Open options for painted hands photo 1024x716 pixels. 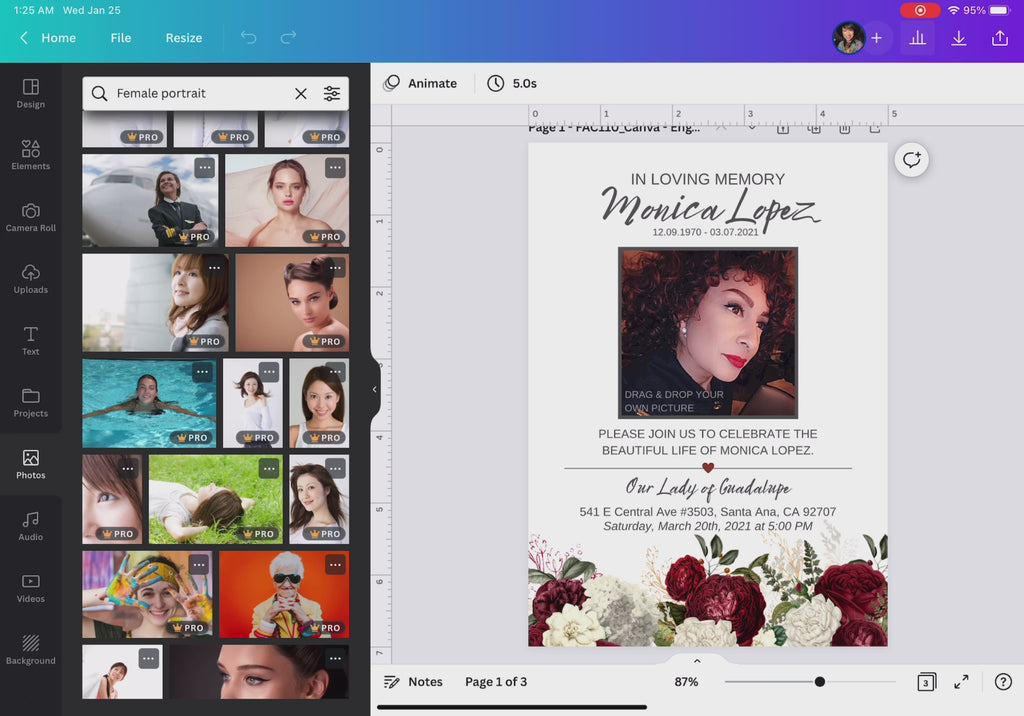pyautogui.click(x=199, y=564)
